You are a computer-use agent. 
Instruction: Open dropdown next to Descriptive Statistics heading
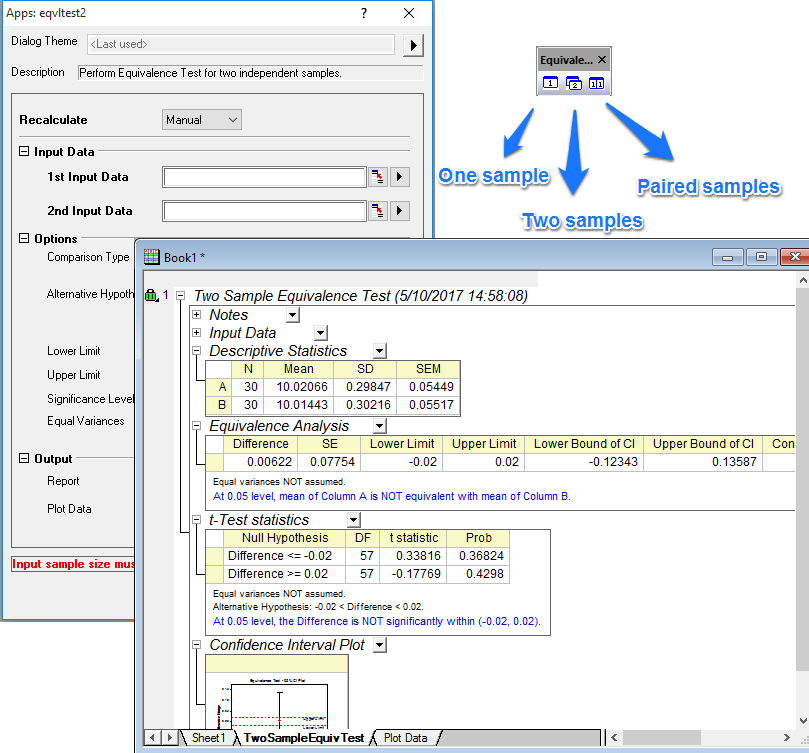coord(380,351)
